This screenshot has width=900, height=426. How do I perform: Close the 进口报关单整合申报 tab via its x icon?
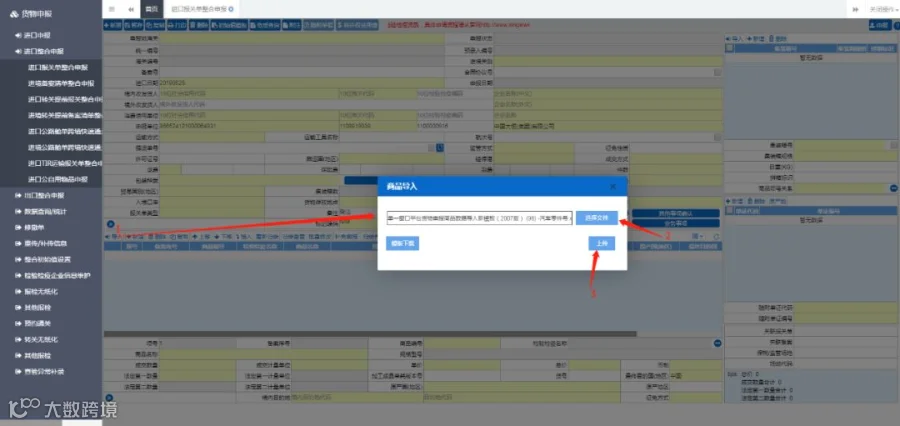click(x=231, y=9)
